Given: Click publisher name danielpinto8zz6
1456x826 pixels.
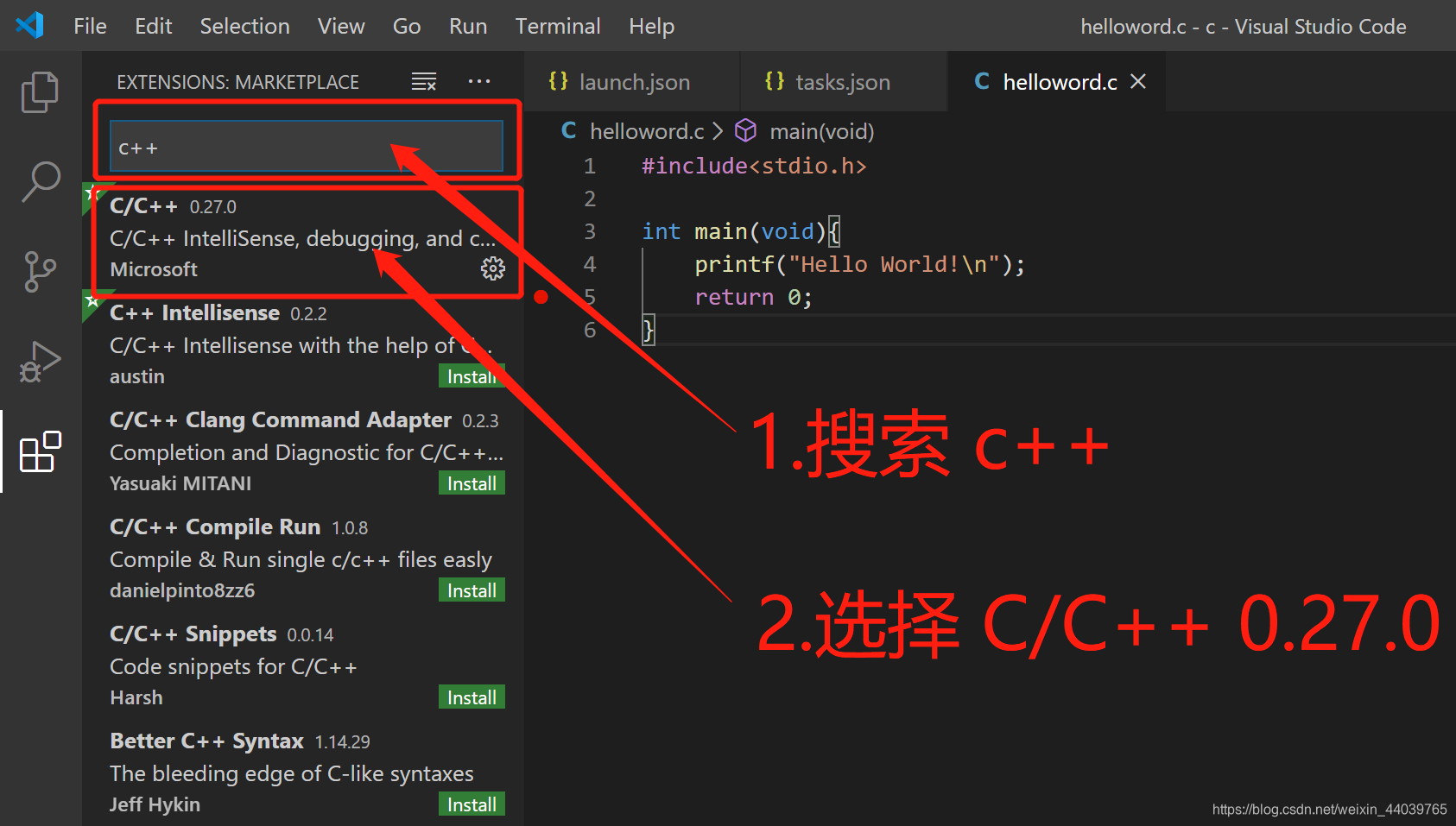Looking at the screenshot, I should [182, 590].
